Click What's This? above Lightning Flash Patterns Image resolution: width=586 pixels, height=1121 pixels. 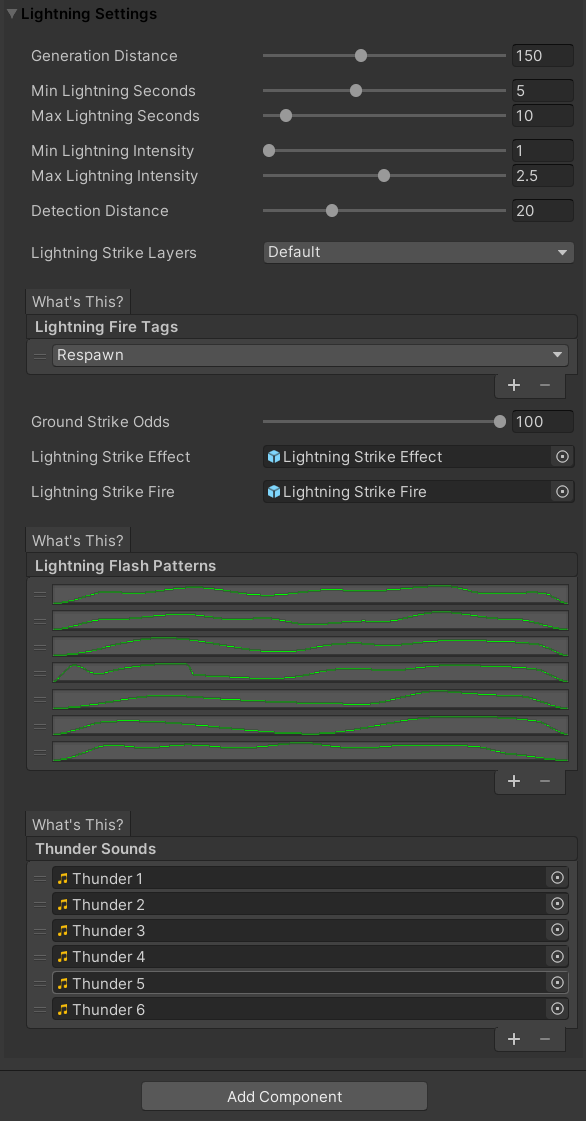pyautogui.click(x=77, y=540)
